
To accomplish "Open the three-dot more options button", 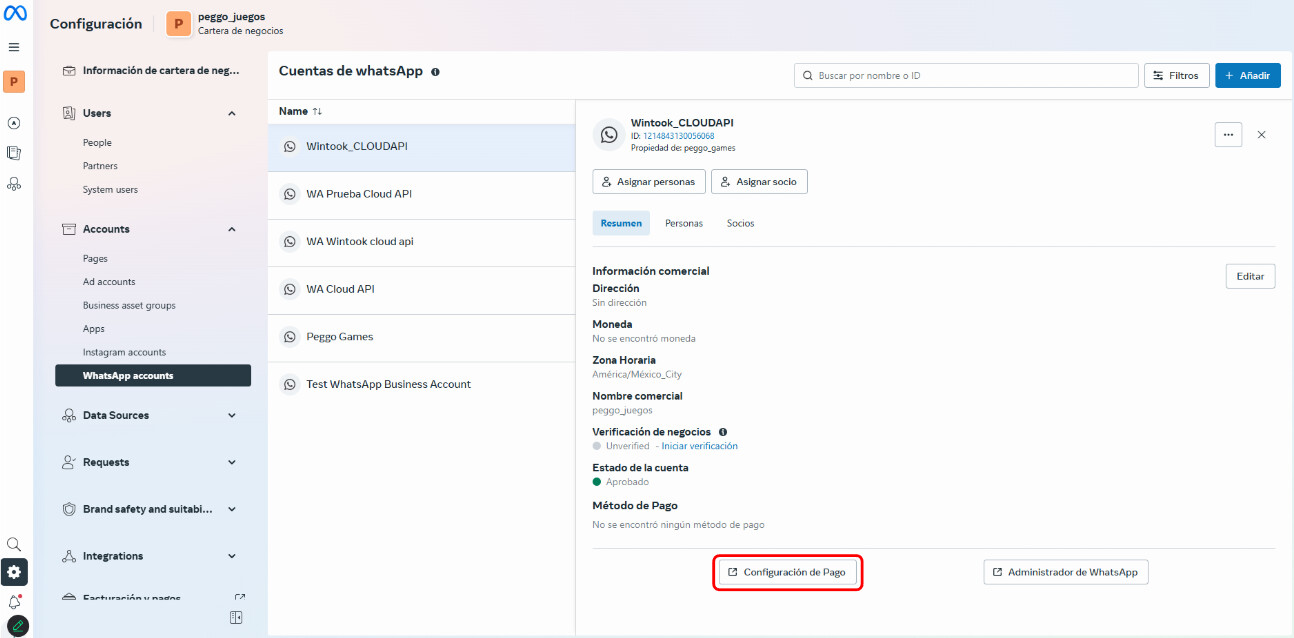I will [1228, 135].
